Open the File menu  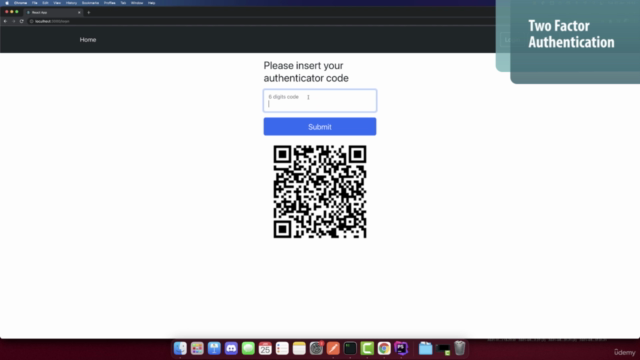coord(35,3)
